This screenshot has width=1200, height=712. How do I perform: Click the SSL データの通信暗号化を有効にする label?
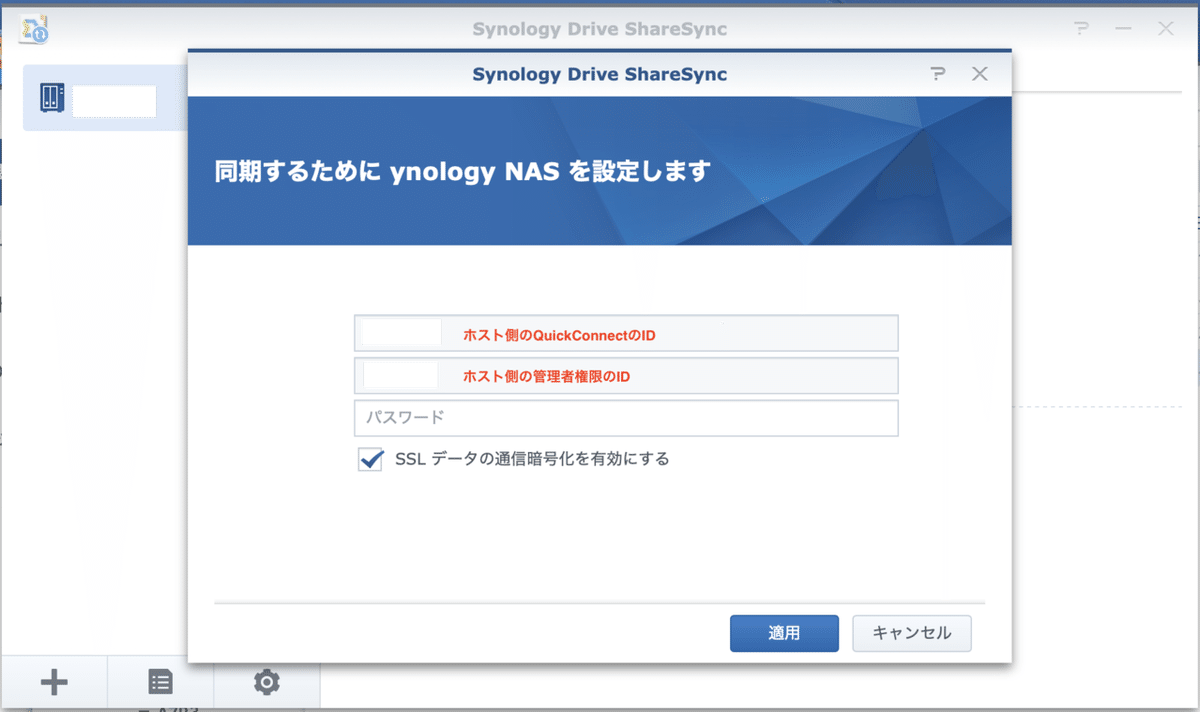[x=532, y=460]
